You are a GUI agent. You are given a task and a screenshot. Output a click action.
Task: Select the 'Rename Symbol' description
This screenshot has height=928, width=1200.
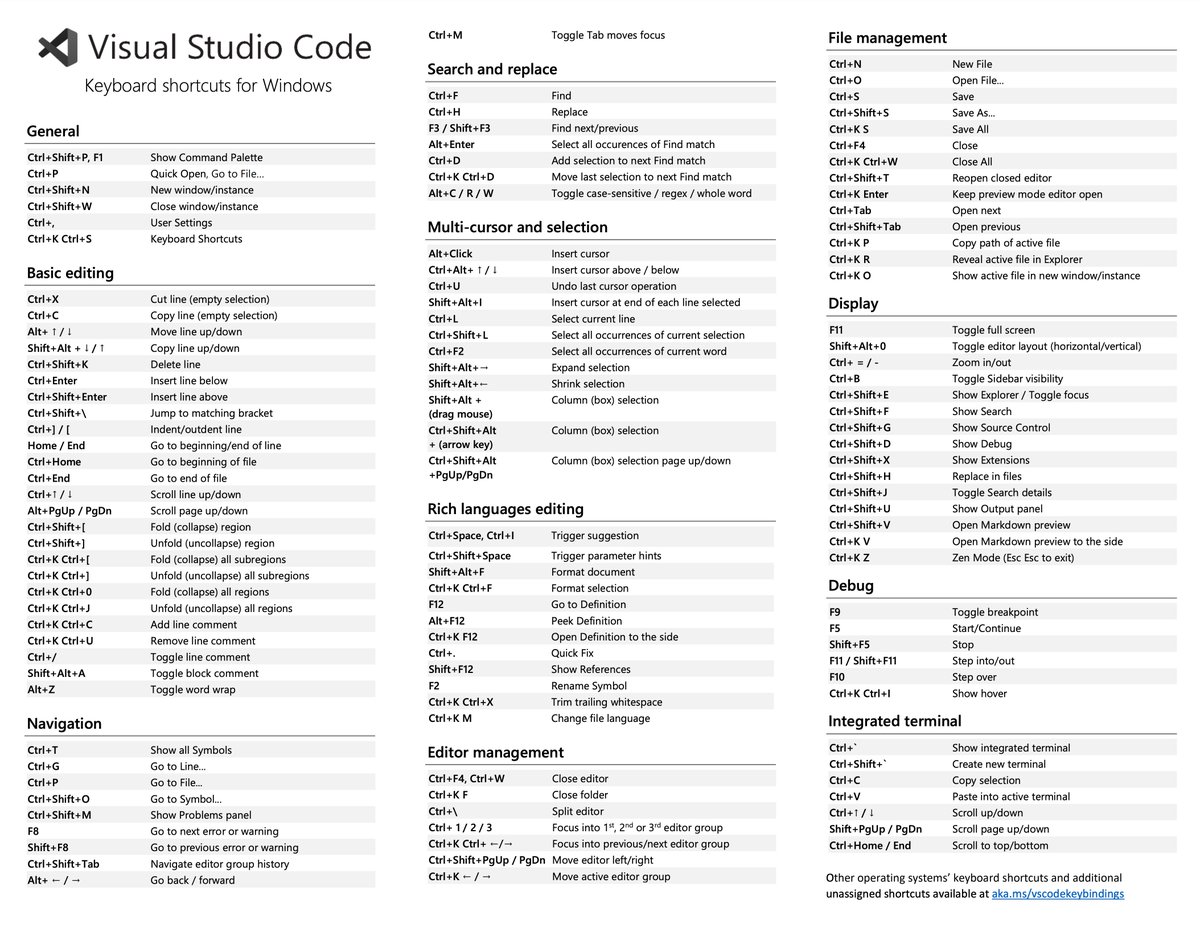[x=589, y=686]
